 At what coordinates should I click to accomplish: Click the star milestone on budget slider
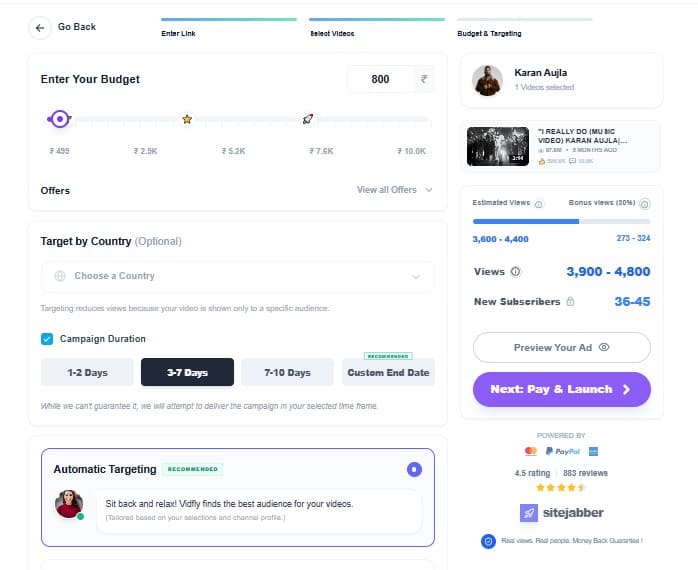coord(186,119)
